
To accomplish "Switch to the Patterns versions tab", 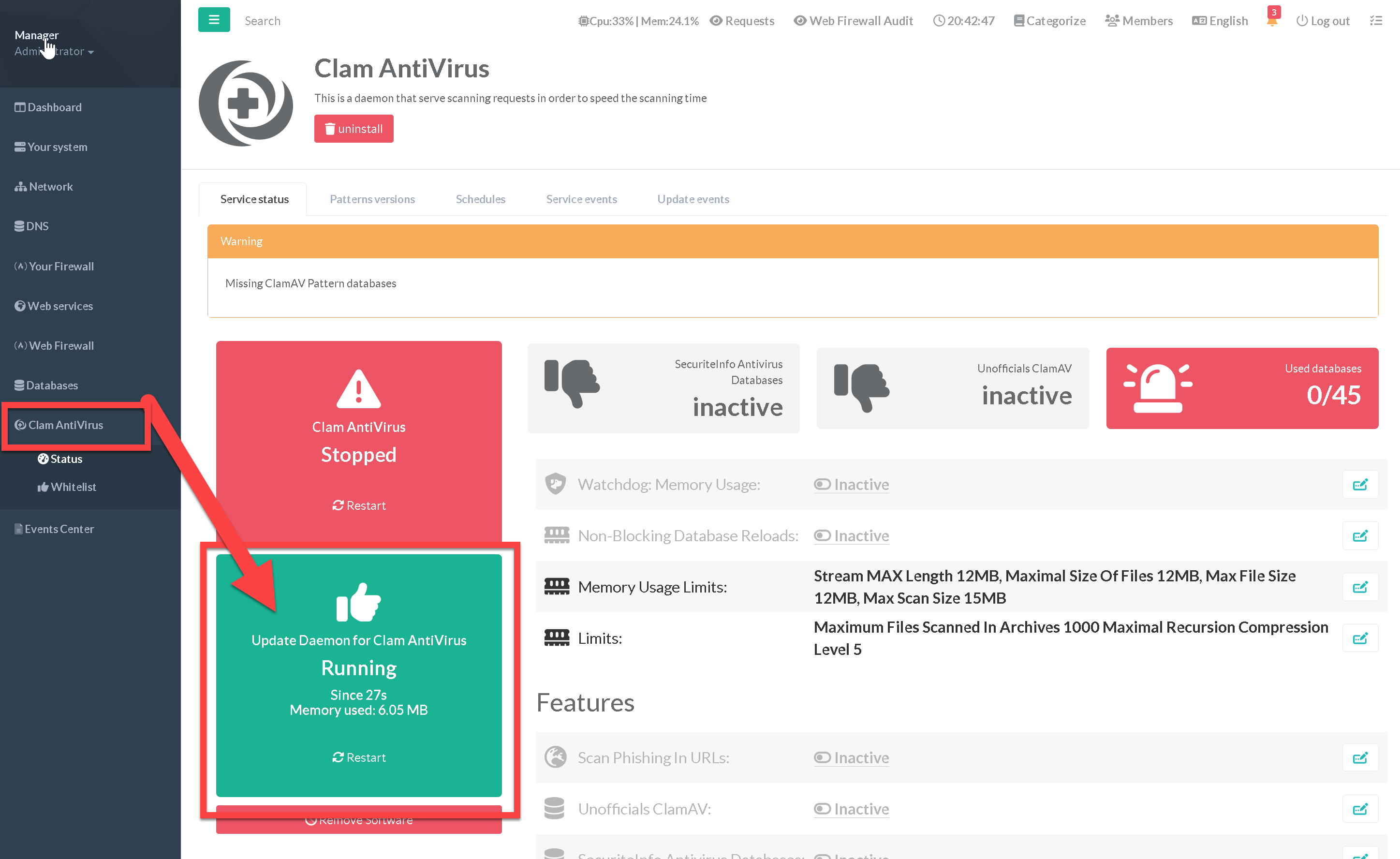I will 372,199.
